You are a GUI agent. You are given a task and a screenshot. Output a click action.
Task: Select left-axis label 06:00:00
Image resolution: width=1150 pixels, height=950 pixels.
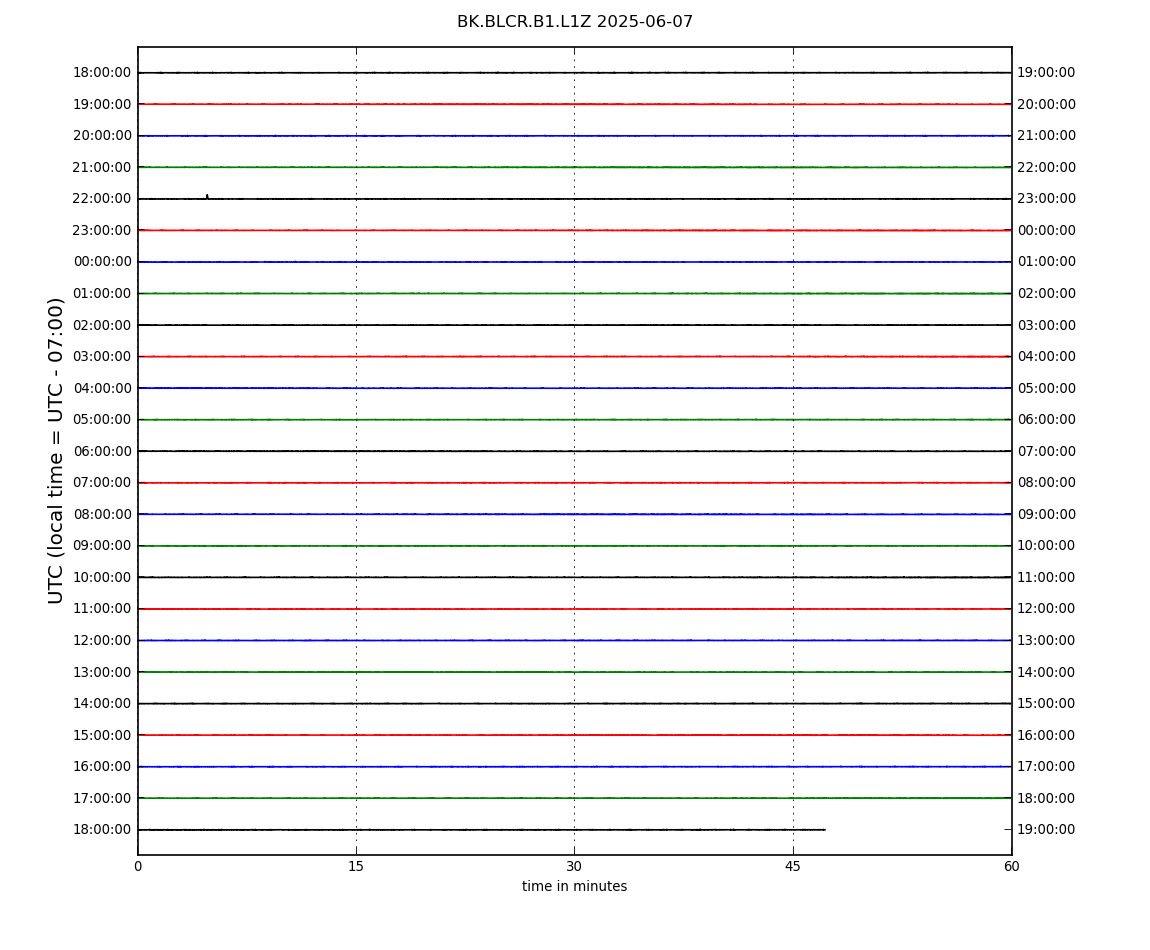pos(102,451)
